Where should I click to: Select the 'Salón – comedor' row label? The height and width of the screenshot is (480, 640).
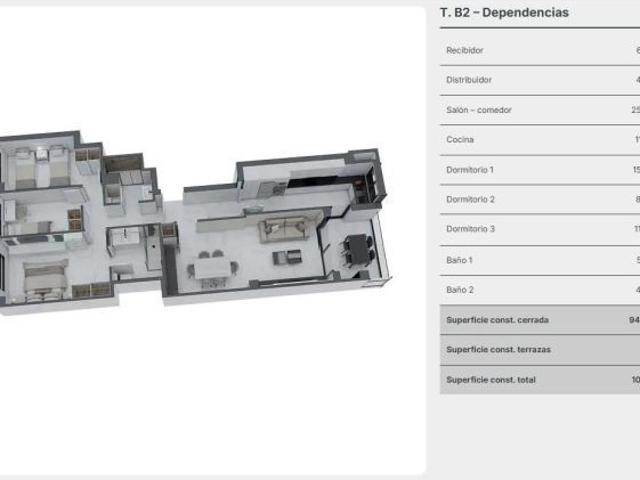(478, 110)
